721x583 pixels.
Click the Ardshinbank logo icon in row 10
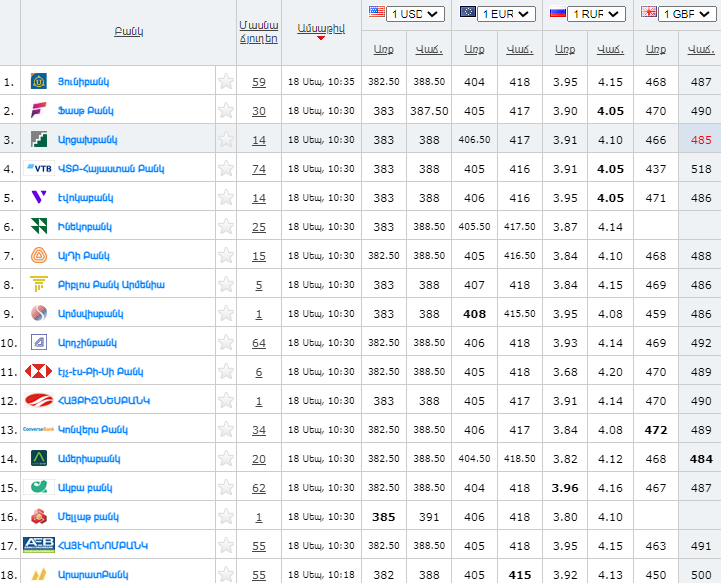coord(39,342)
